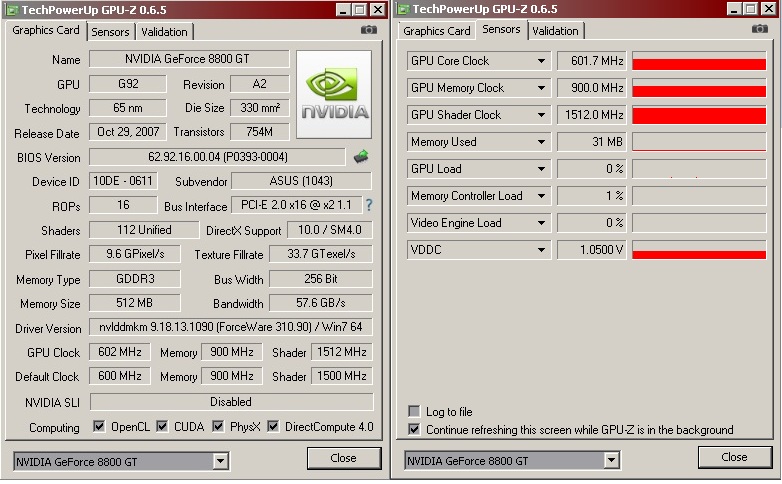The image size is (782, 484).
Task: Click the Driver Version field
Action: 230,327
